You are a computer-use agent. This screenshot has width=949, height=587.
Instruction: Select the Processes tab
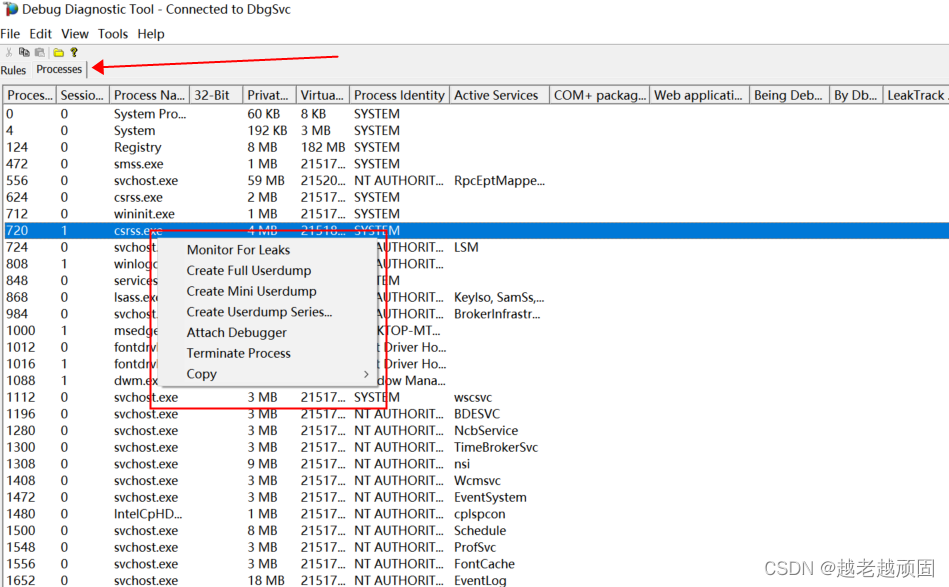click(59, 69)
